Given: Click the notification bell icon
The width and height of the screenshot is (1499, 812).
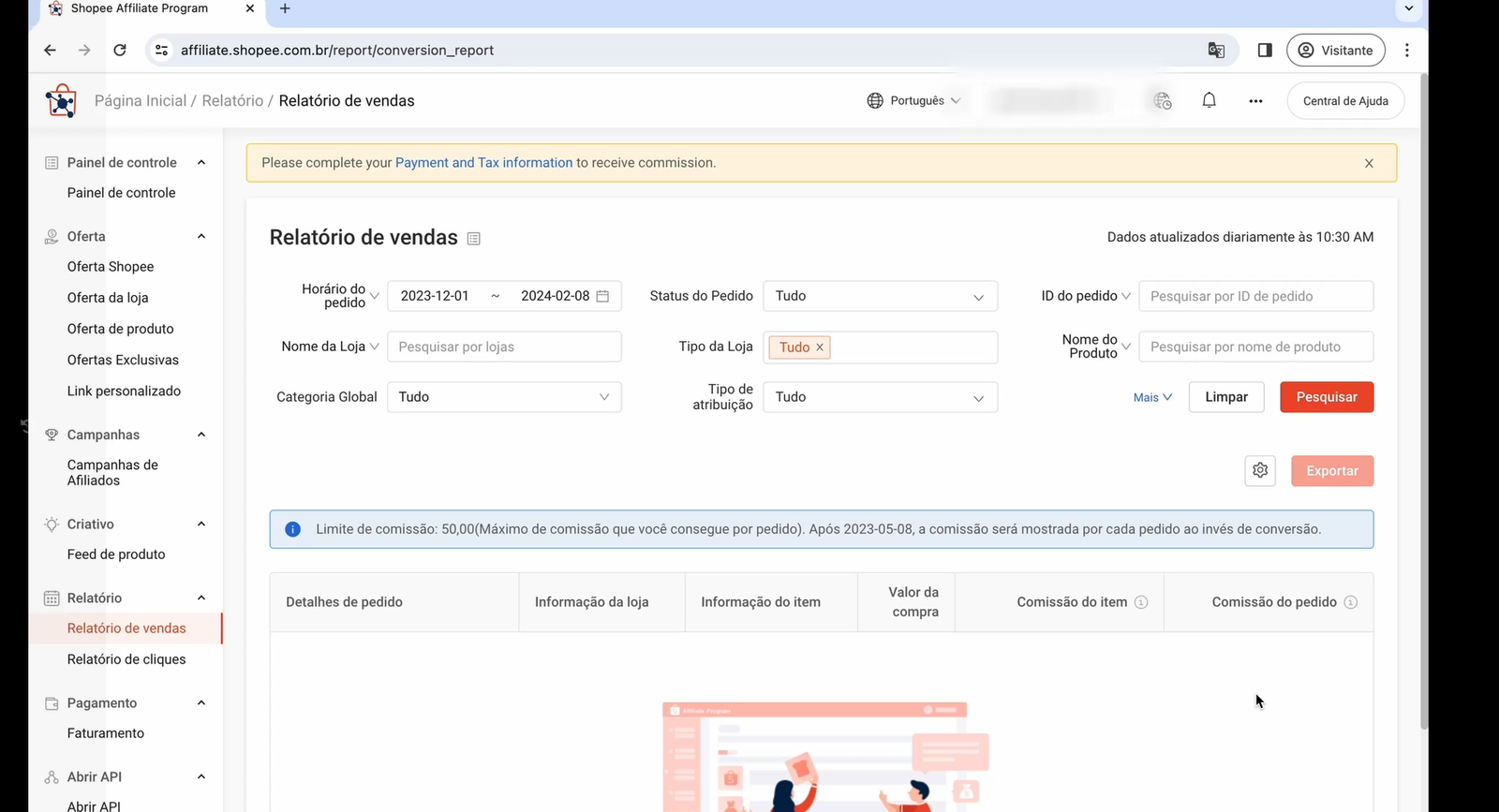Looking at the screenshot, I should pos(1210,100).
